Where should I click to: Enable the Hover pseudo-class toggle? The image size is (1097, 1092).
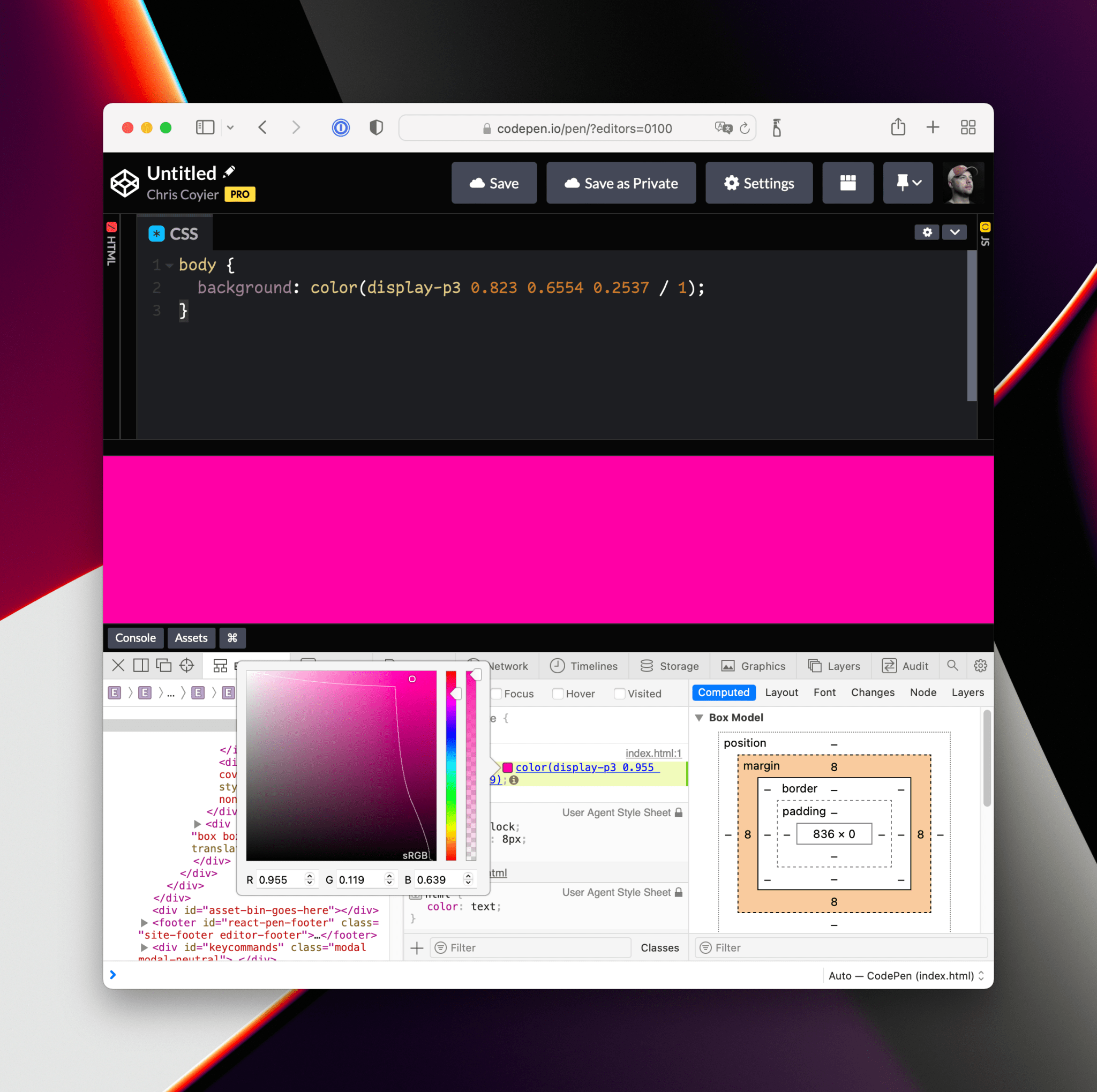pos(559,693)
